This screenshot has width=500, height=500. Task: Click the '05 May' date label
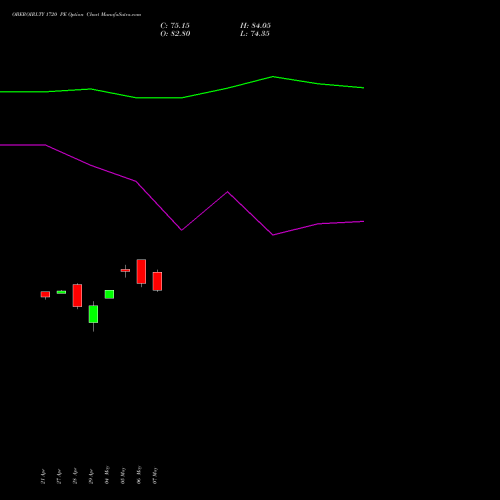coord(123,476)
